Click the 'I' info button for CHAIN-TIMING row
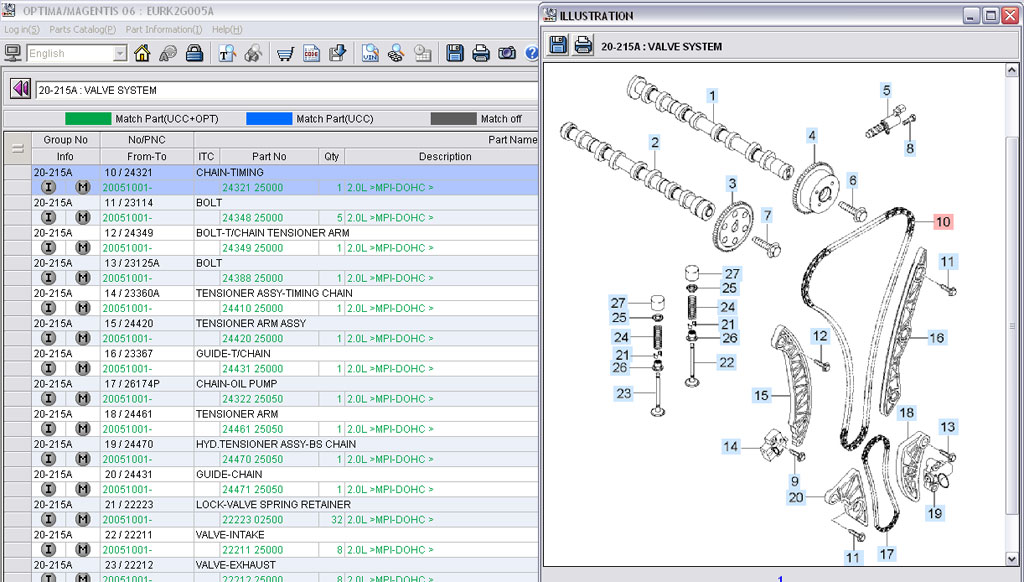The height and width of the screenshot is (582, 1024). tap(47, 187)
